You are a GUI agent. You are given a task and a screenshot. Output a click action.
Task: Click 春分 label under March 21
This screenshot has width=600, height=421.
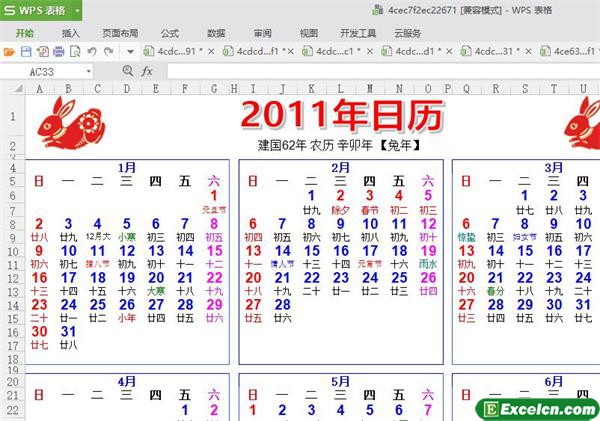coord(496,291)
